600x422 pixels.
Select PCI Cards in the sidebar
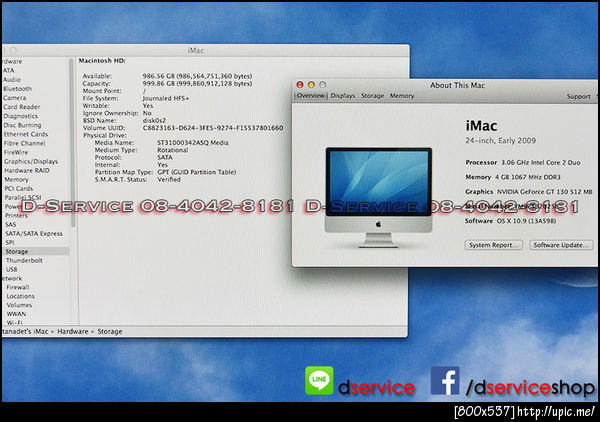pos(19,189)
